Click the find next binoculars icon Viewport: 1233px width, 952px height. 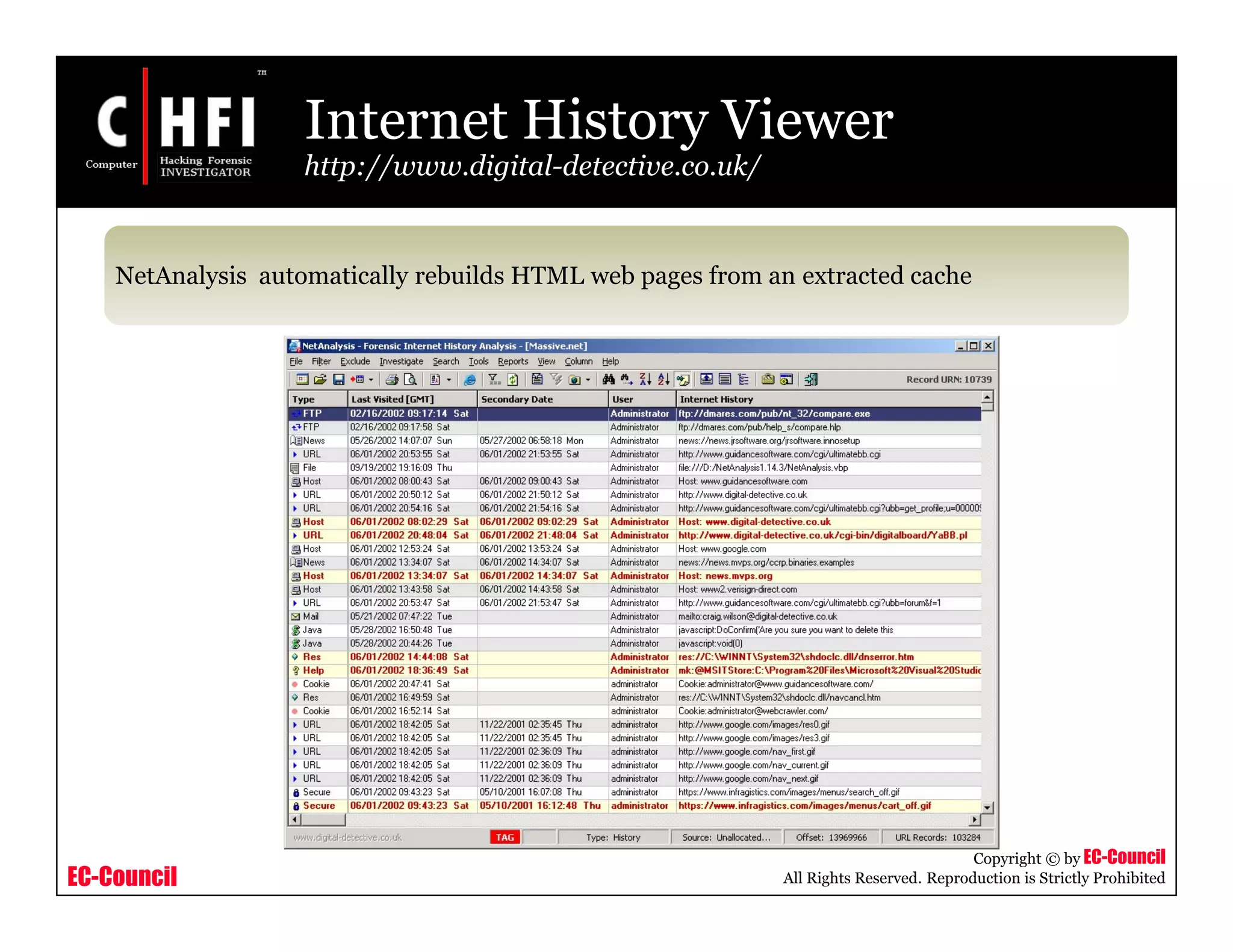coord(627,379)
